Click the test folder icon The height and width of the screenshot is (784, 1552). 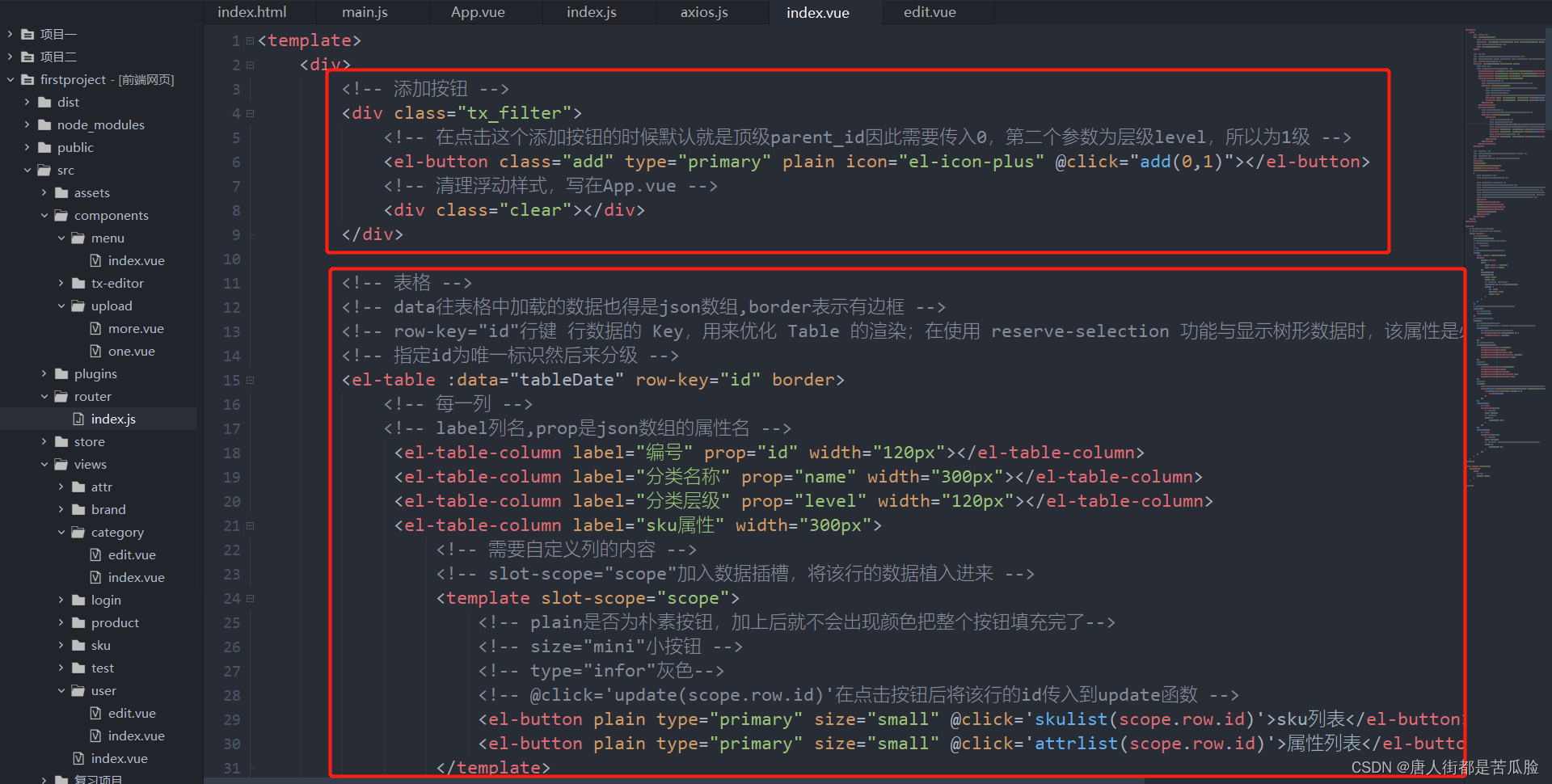(x=78, y=668)
